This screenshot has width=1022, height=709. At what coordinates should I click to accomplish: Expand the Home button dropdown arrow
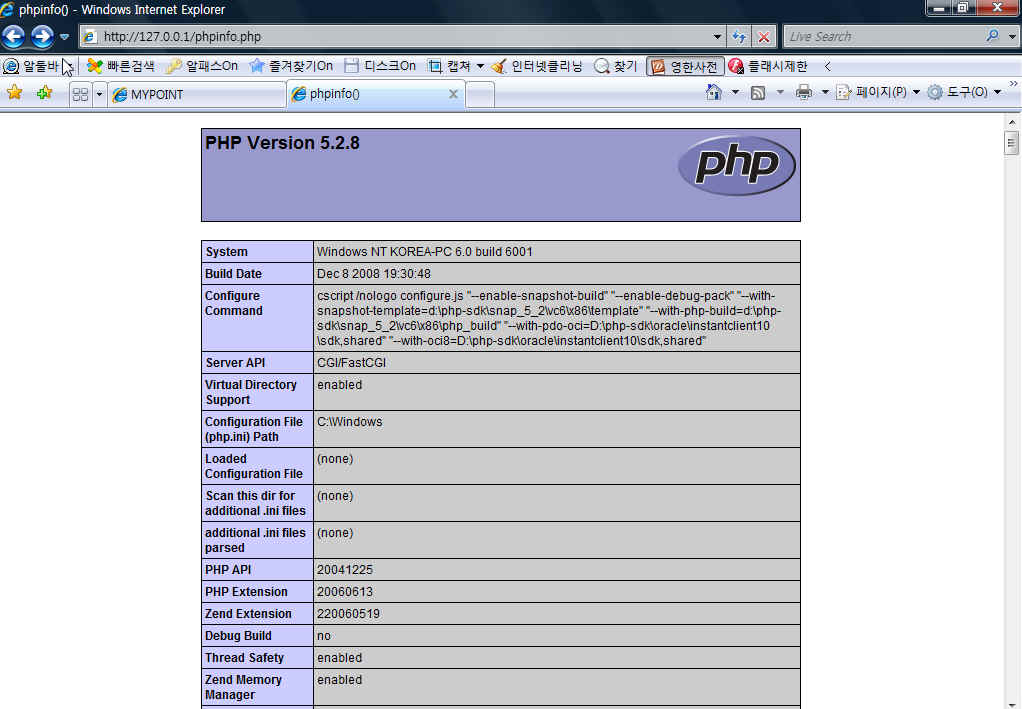click(x=735, y=93)
